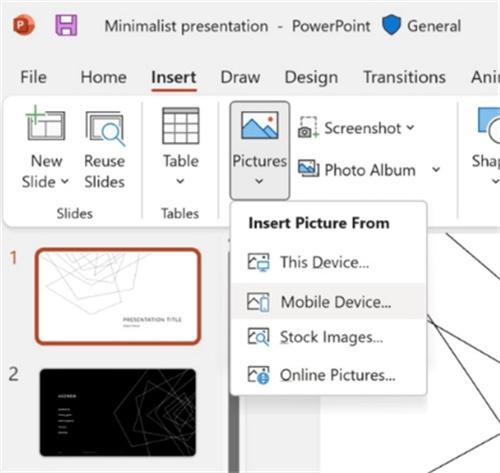Click the Photo Album icon
The image size is (500, 473).
(308, 169)
